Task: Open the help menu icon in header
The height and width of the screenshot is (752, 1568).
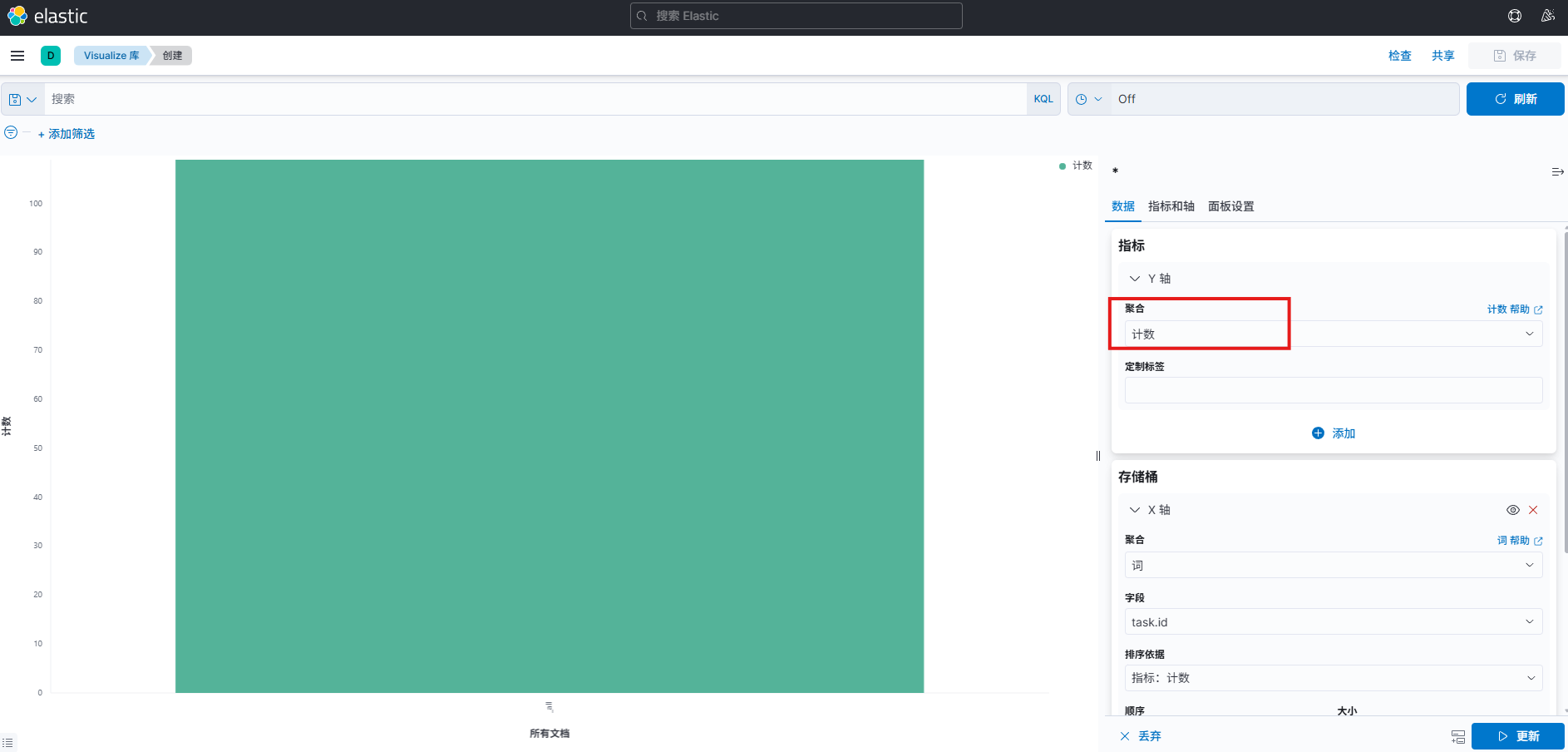Action: (x=1515, y=16)
